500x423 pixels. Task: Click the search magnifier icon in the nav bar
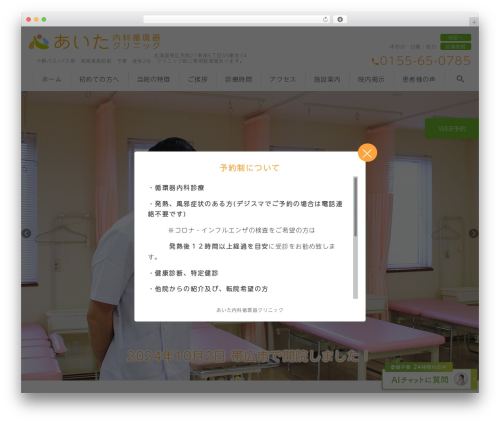coord(460,79)
